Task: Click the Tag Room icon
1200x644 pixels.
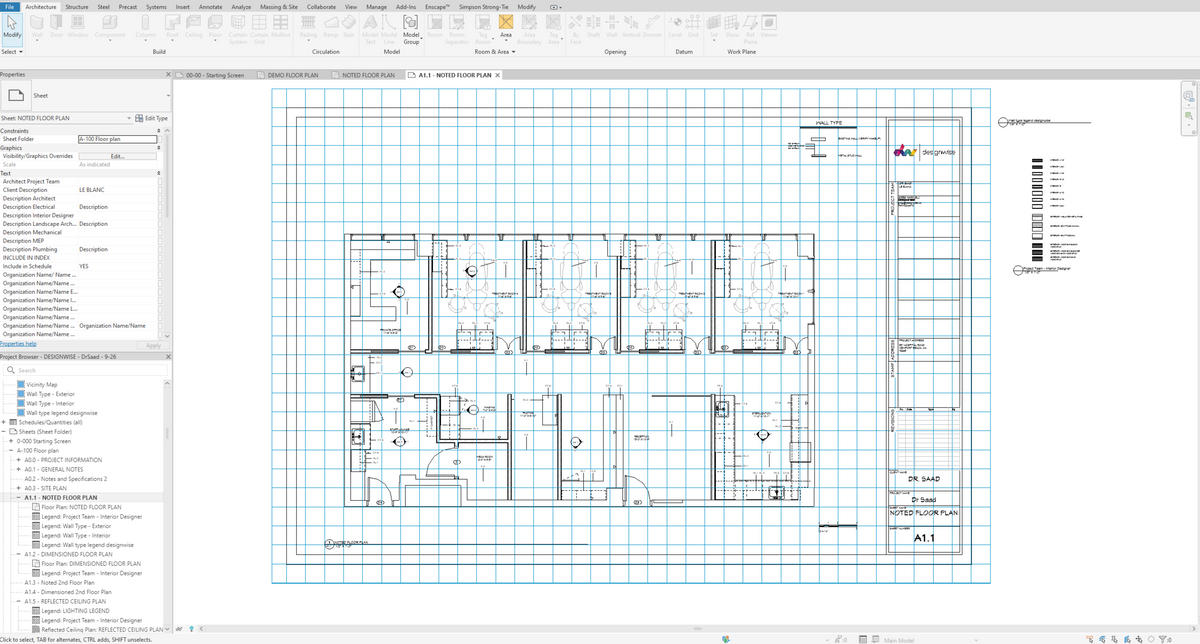Action: coord(484,23)
